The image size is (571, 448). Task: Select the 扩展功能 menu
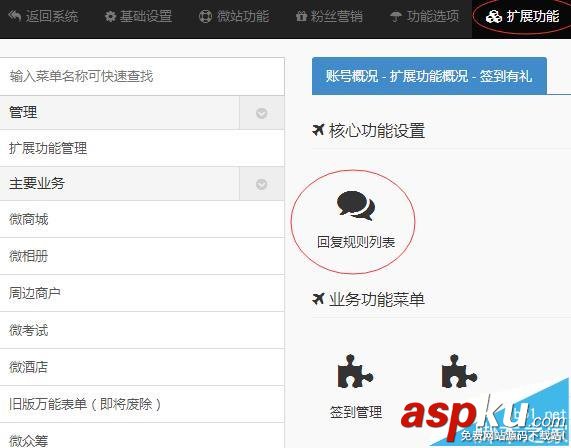point(523,16)
